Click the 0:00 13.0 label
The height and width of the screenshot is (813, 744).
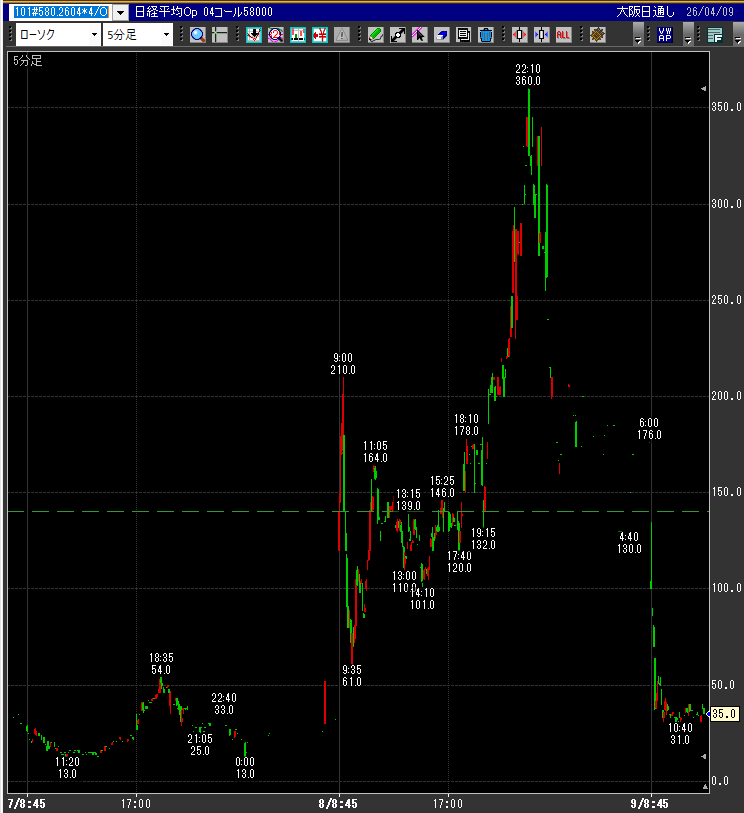[x=245, y=768]
